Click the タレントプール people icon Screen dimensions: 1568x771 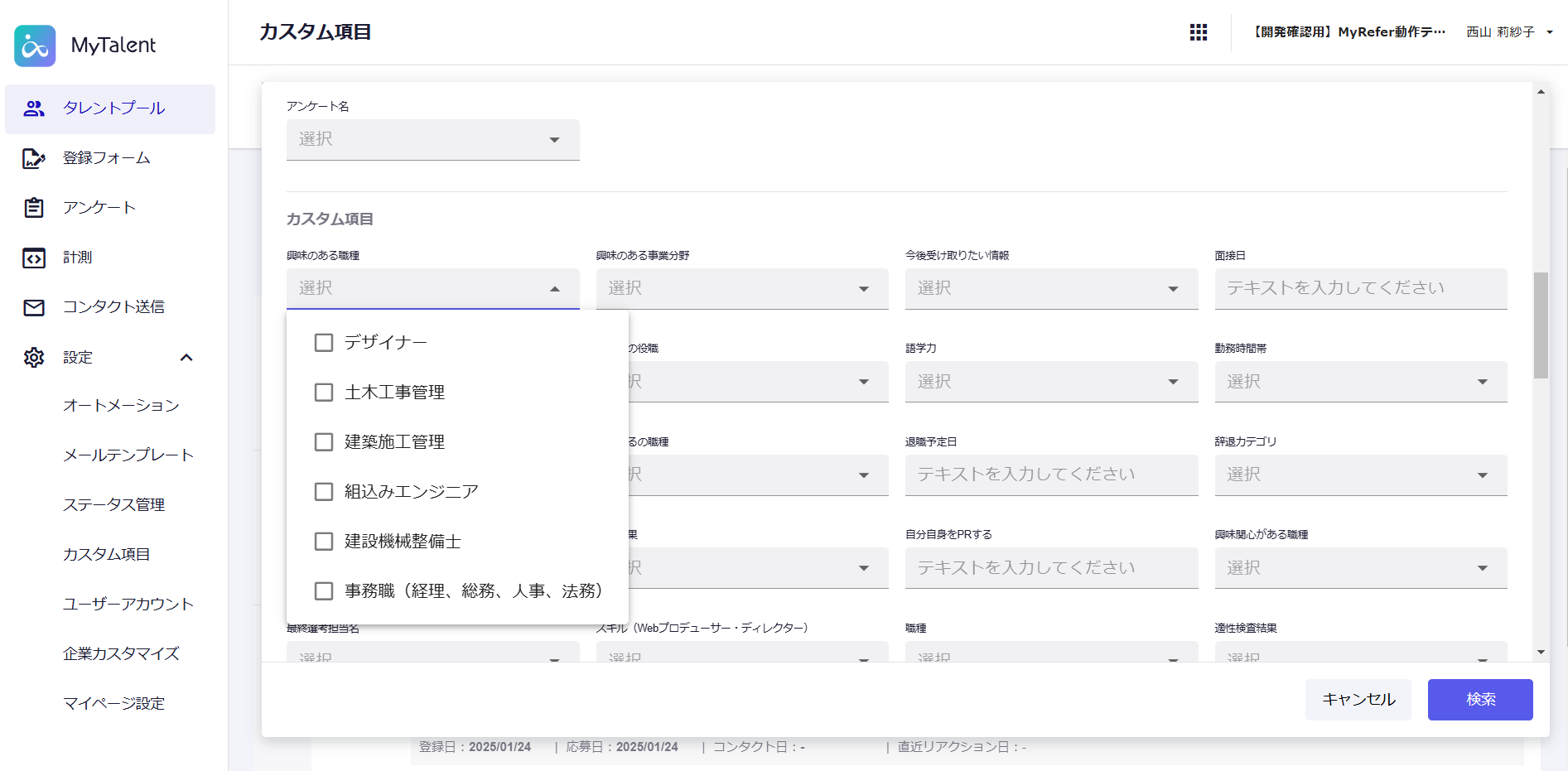point(34,108)
